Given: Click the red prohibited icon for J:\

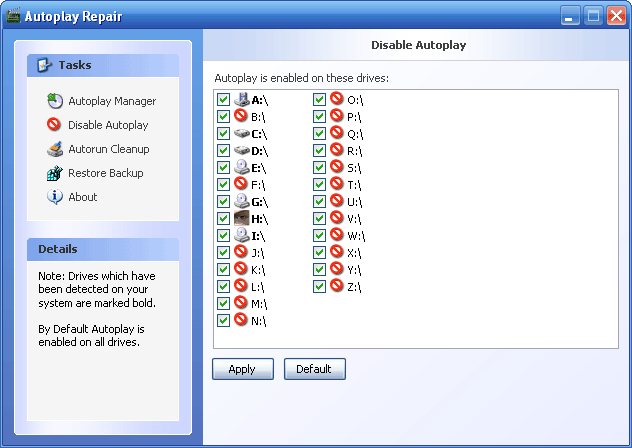Looking at the screenshot, I should pos(241,252).
